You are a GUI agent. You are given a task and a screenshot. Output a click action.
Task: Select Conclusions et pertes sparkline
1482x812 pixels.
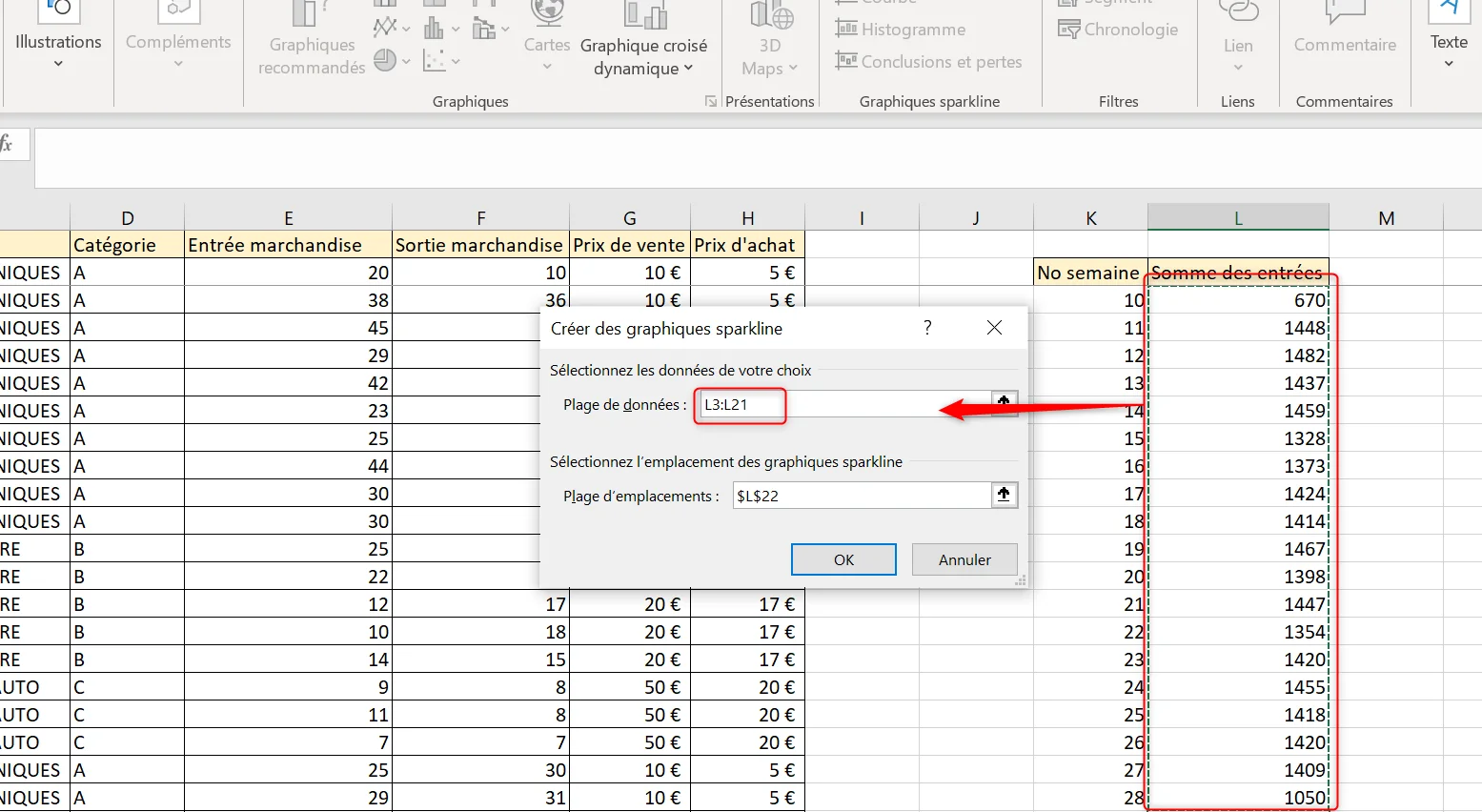(x=928, y=62)
